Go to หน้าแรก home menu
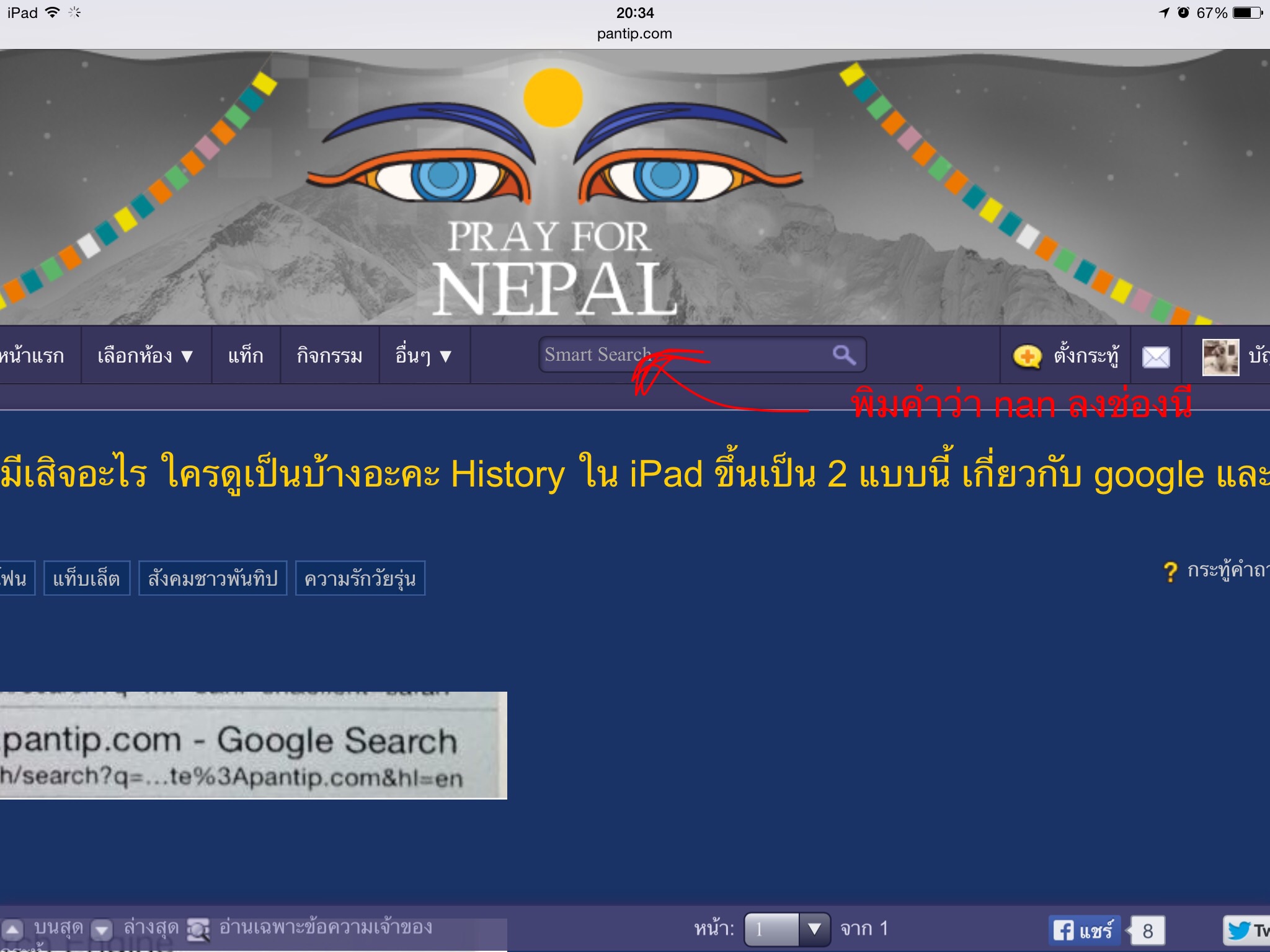The width and height of the screenshot is (1270, 952). point(32,356)
